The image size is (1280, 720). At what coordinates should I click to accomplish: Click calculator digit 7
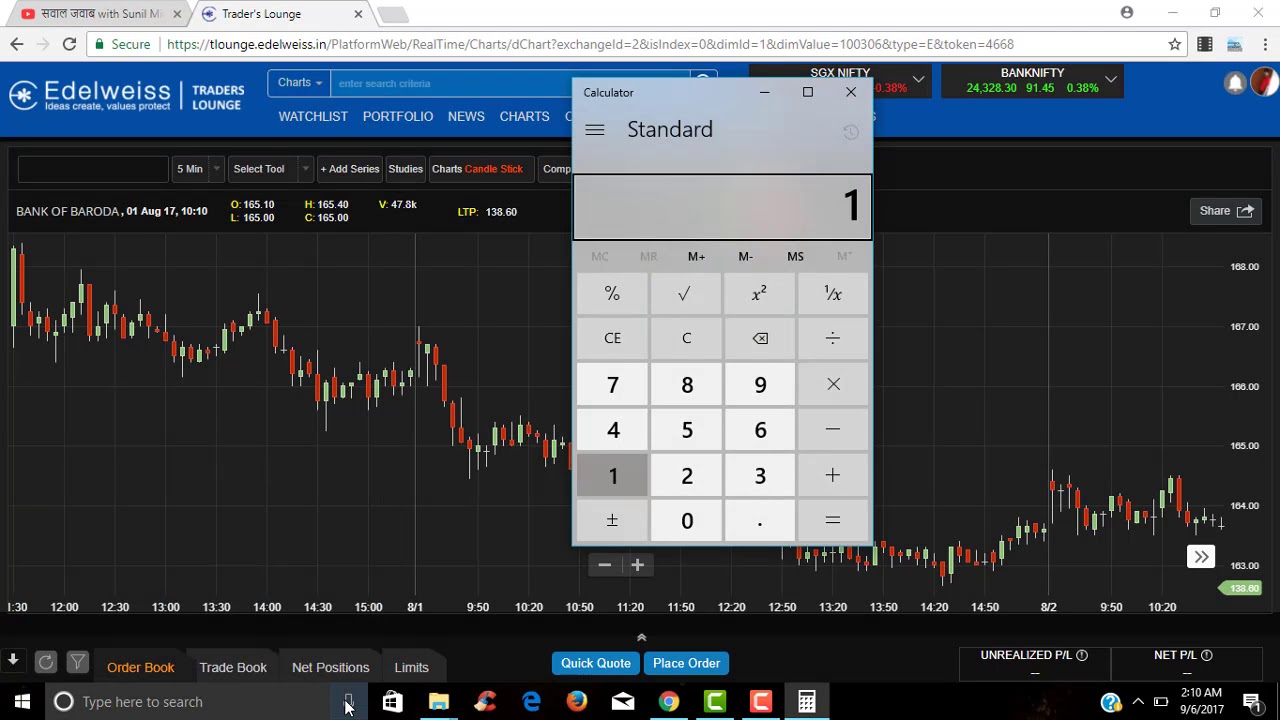coord(612,384)
